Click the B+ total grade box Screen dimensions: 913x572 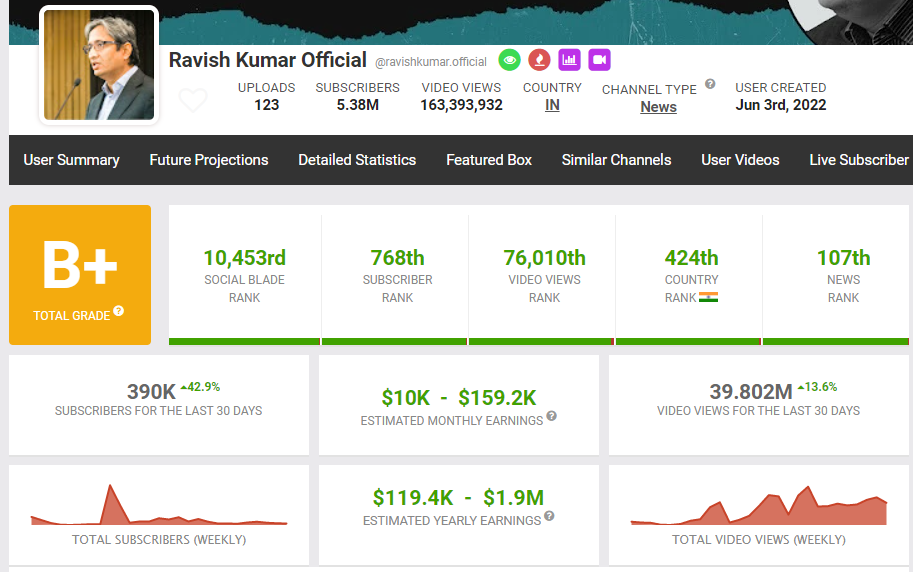(80, 275)
